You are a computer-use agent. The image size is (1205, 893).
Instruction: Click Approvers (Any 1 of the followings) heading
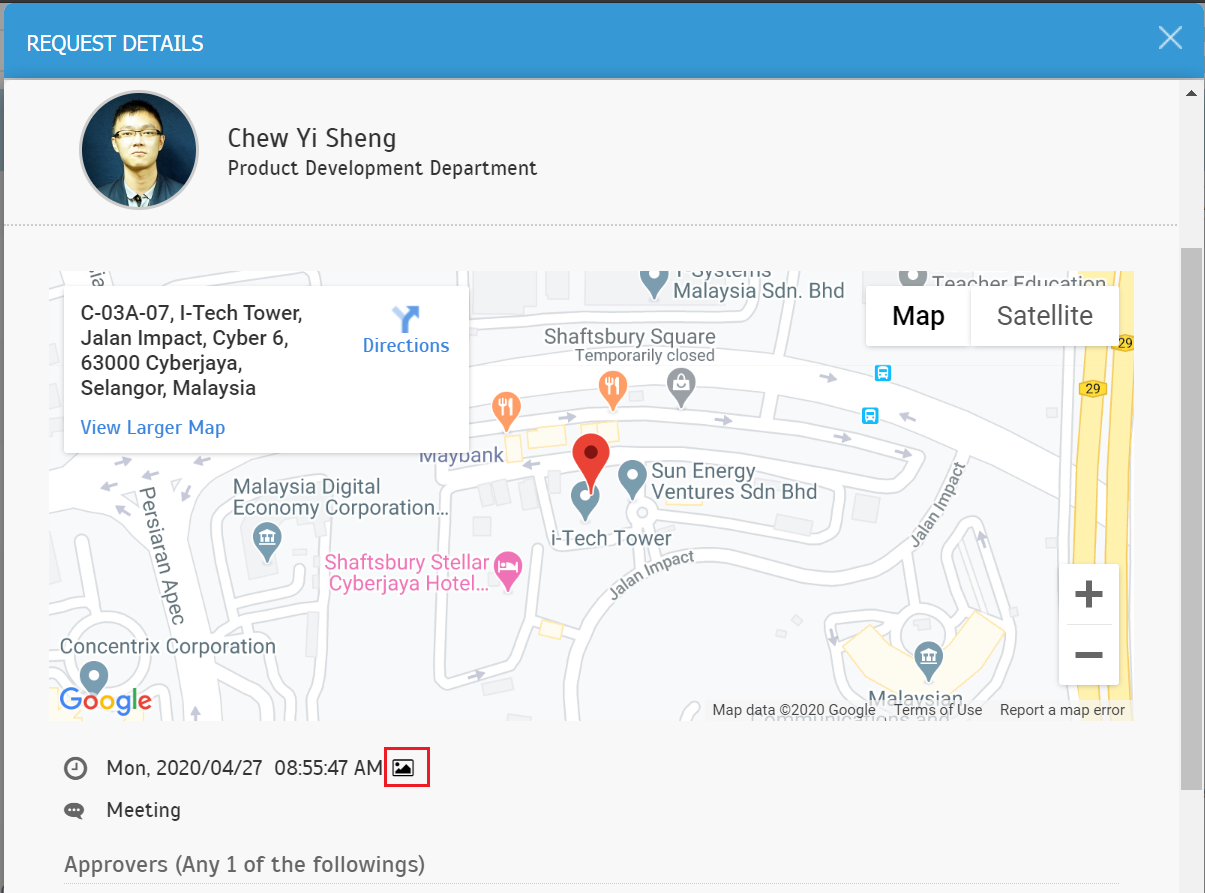(x=244, y=864)
